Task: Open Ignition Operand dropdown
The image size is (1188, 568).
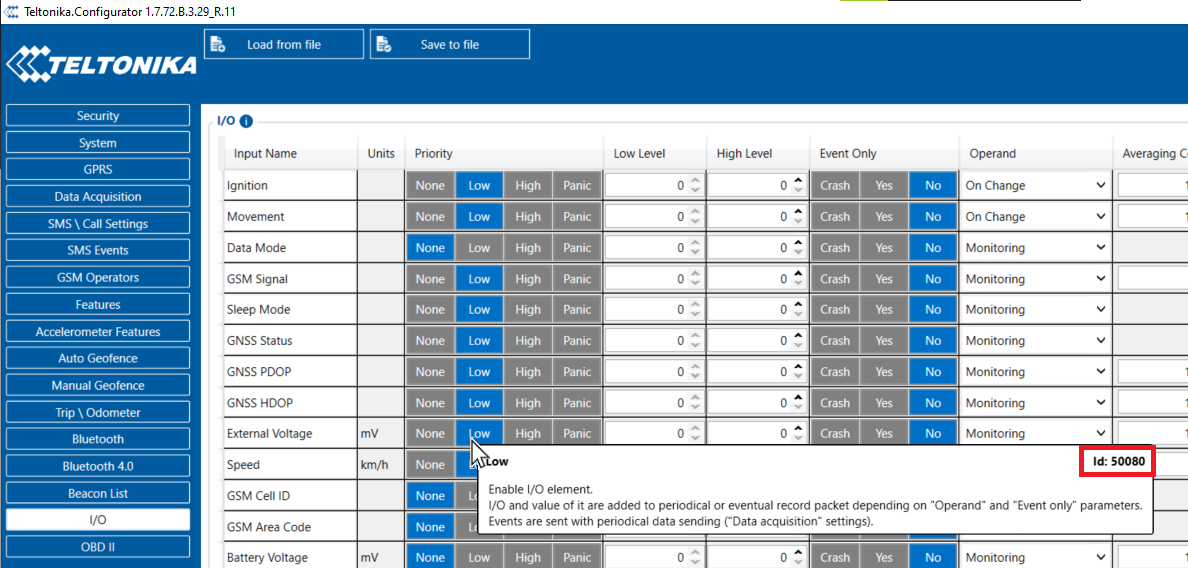Action: (1035, 186)
